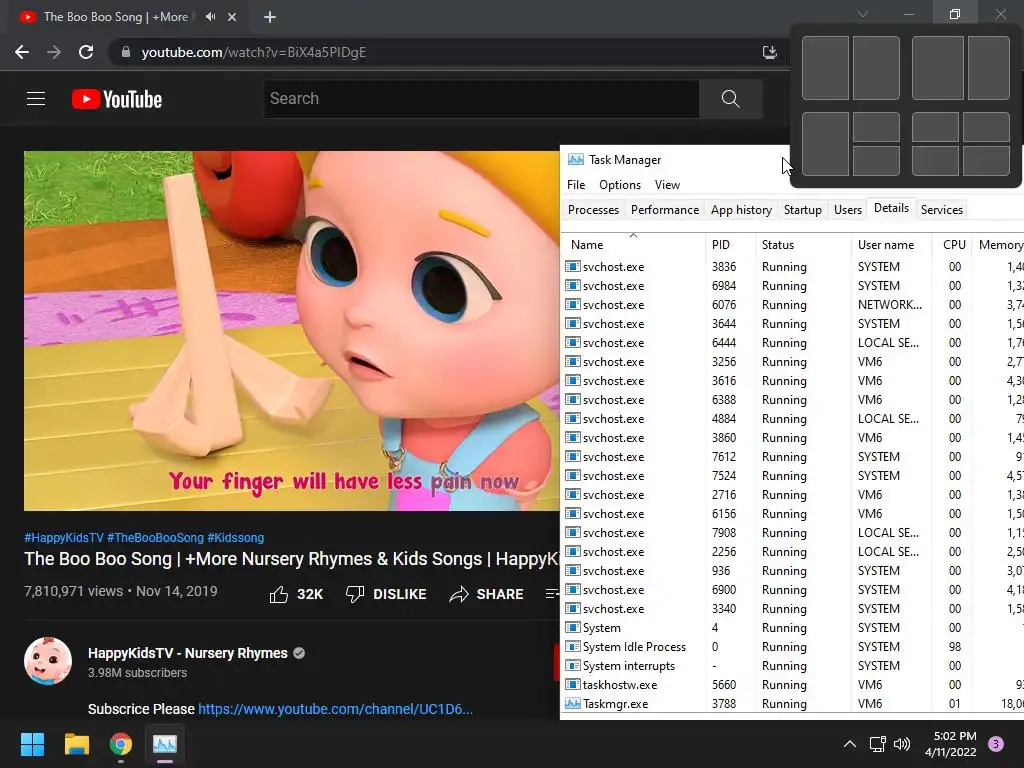
Task: Go back using the browser back arrow
Action: point(22,52)
